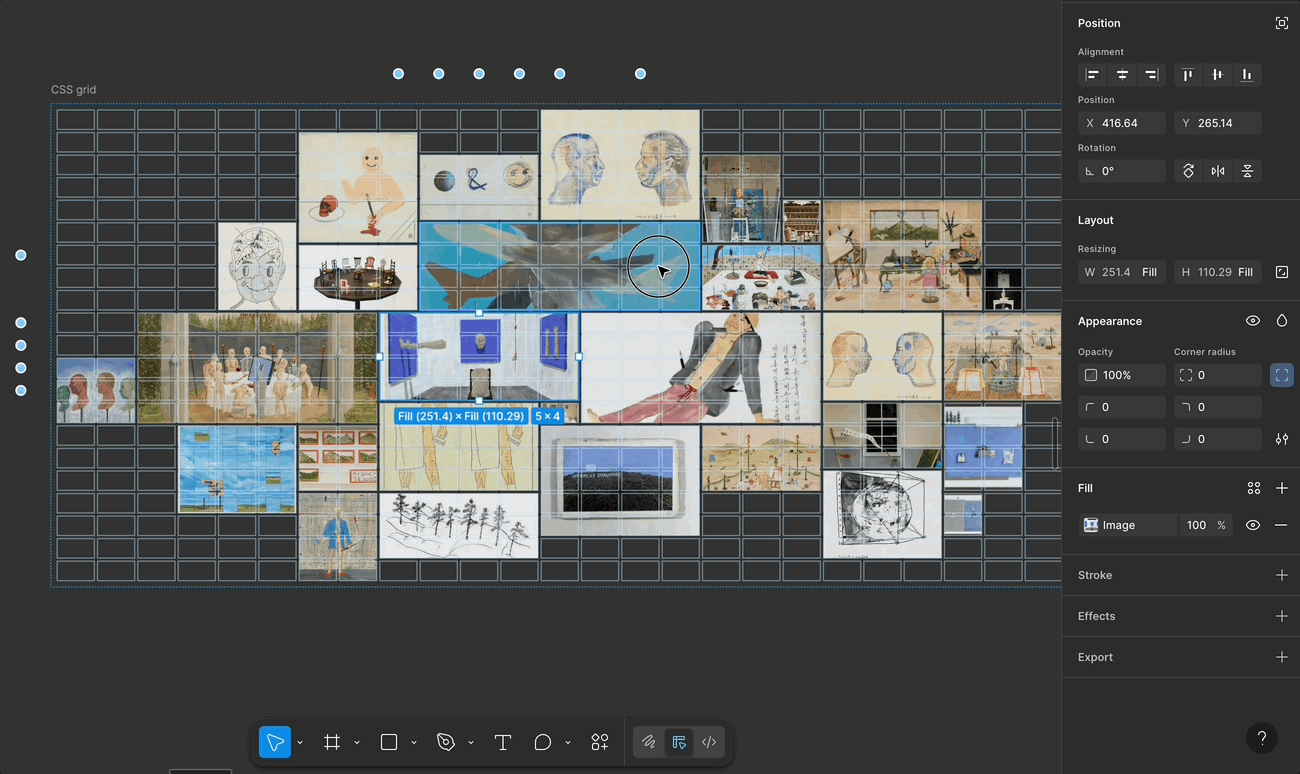1300x774 pixels.
Task: Click the bottom-left corner radius field
Action: click(x=1122, y=439)
